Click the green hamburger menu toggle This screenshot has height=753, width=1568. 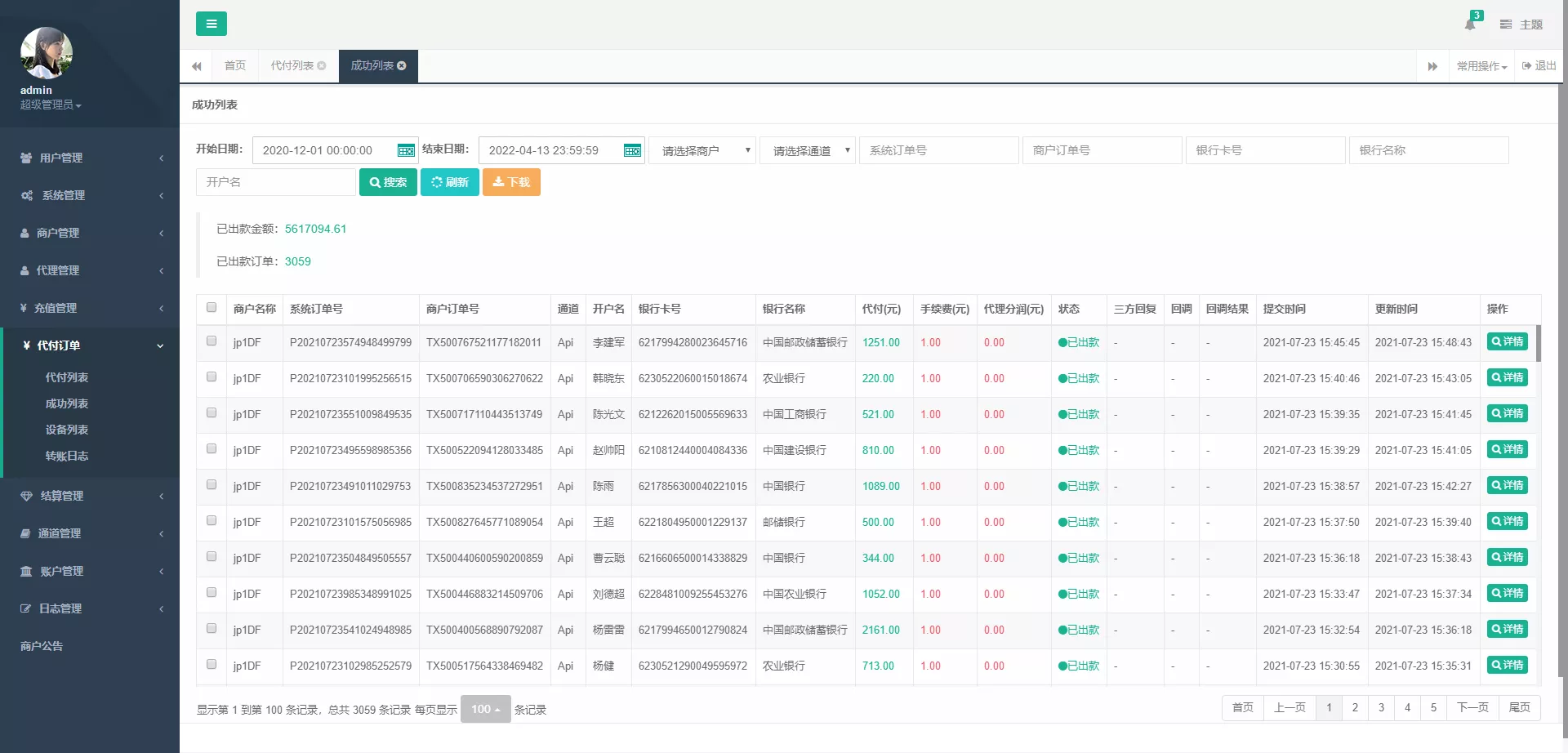click(211, 24)
